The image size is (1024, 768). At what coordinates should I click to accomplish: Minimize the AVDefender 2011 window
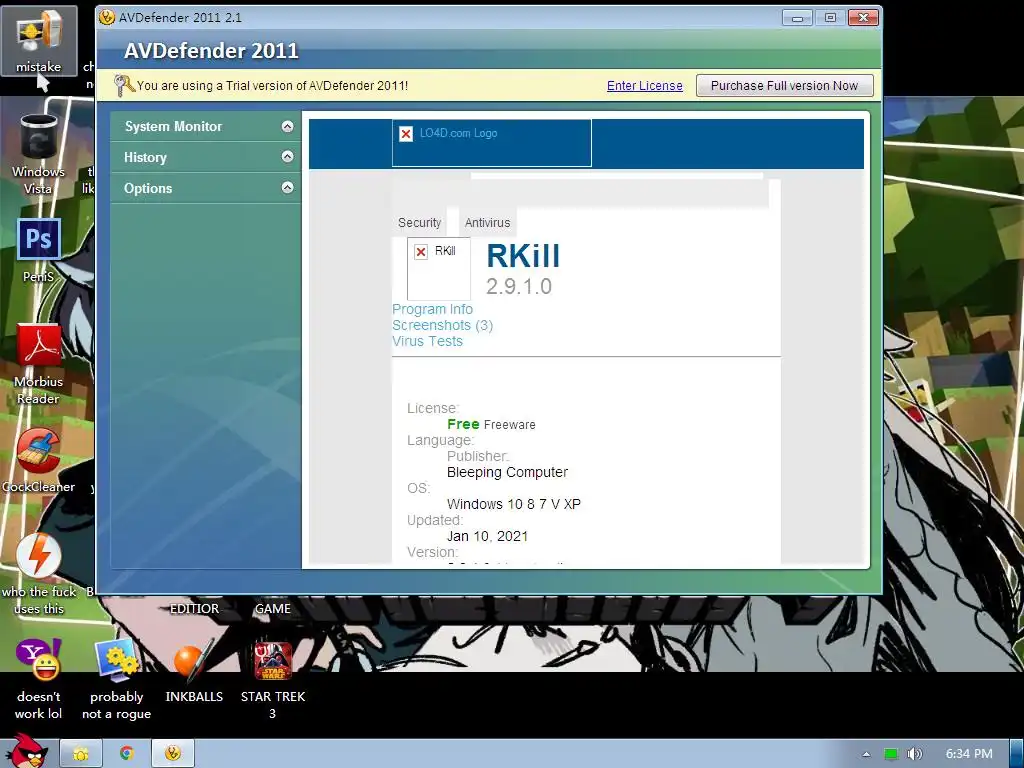point(797,18)
